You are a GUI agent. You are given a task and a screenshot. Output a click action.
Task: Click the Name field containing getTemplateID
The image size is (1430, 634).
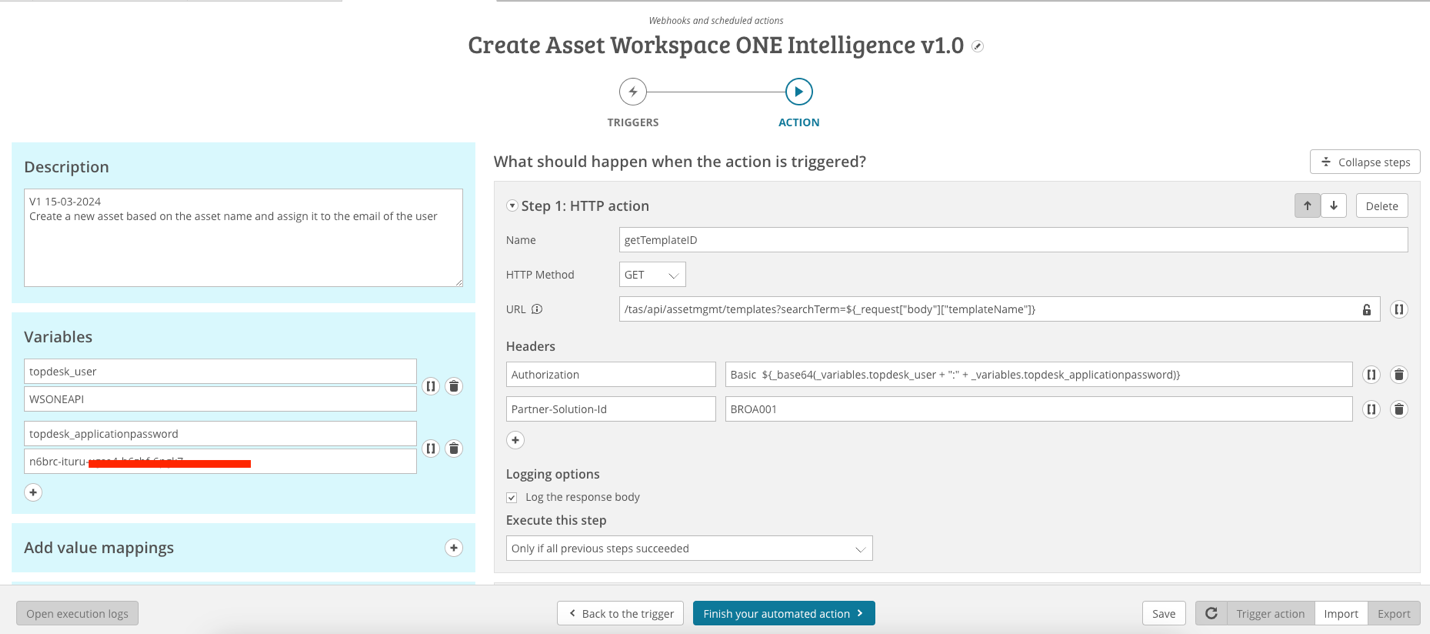1012,240
